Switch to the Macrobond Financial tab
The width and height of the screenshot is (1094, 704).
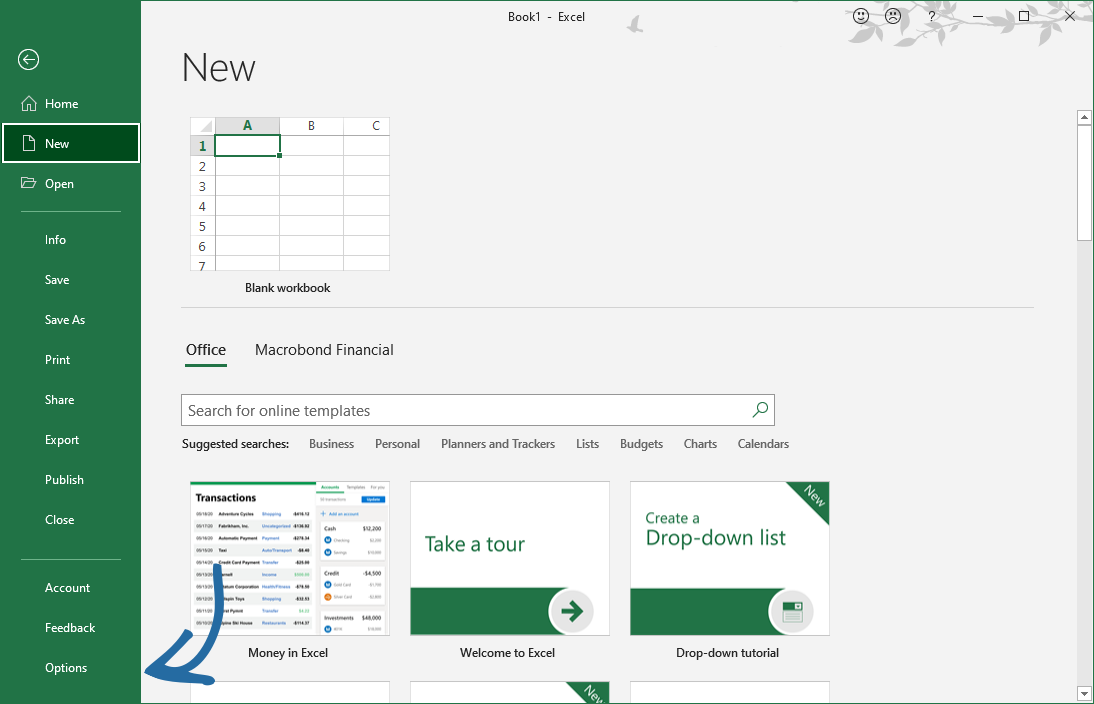324,350
